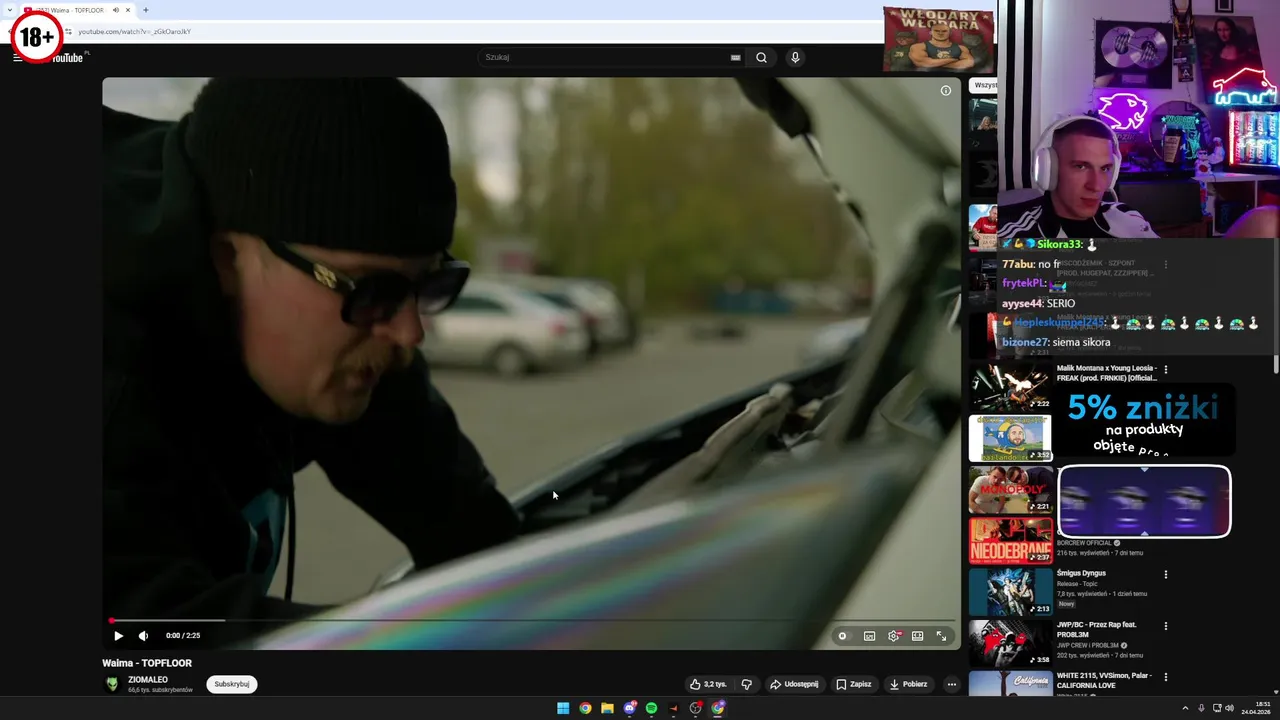Turn on subtitles in the player
The width and height of the screenshot is (1280, 720).
(869, 636)
